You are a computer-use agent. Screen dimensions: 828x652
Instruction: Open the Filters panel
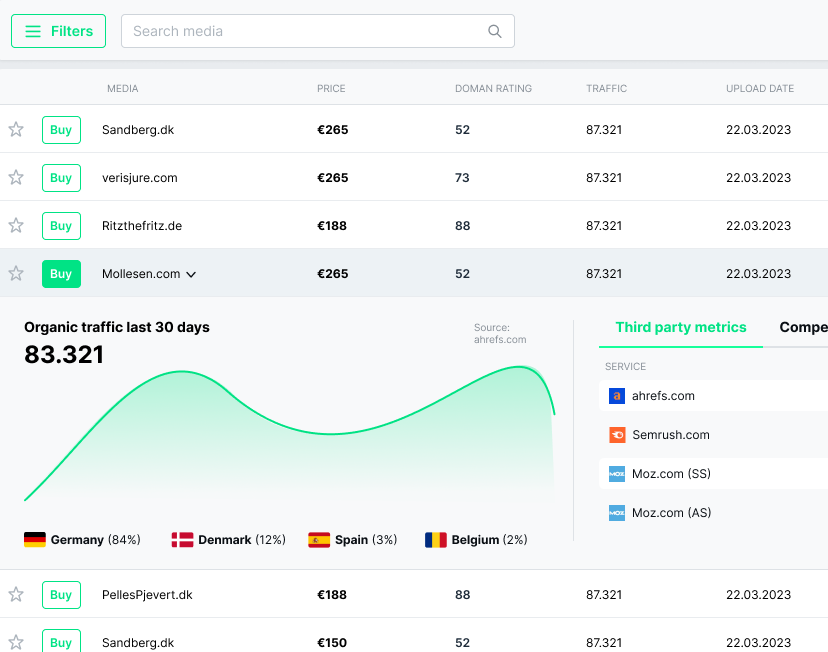[58, 31]
